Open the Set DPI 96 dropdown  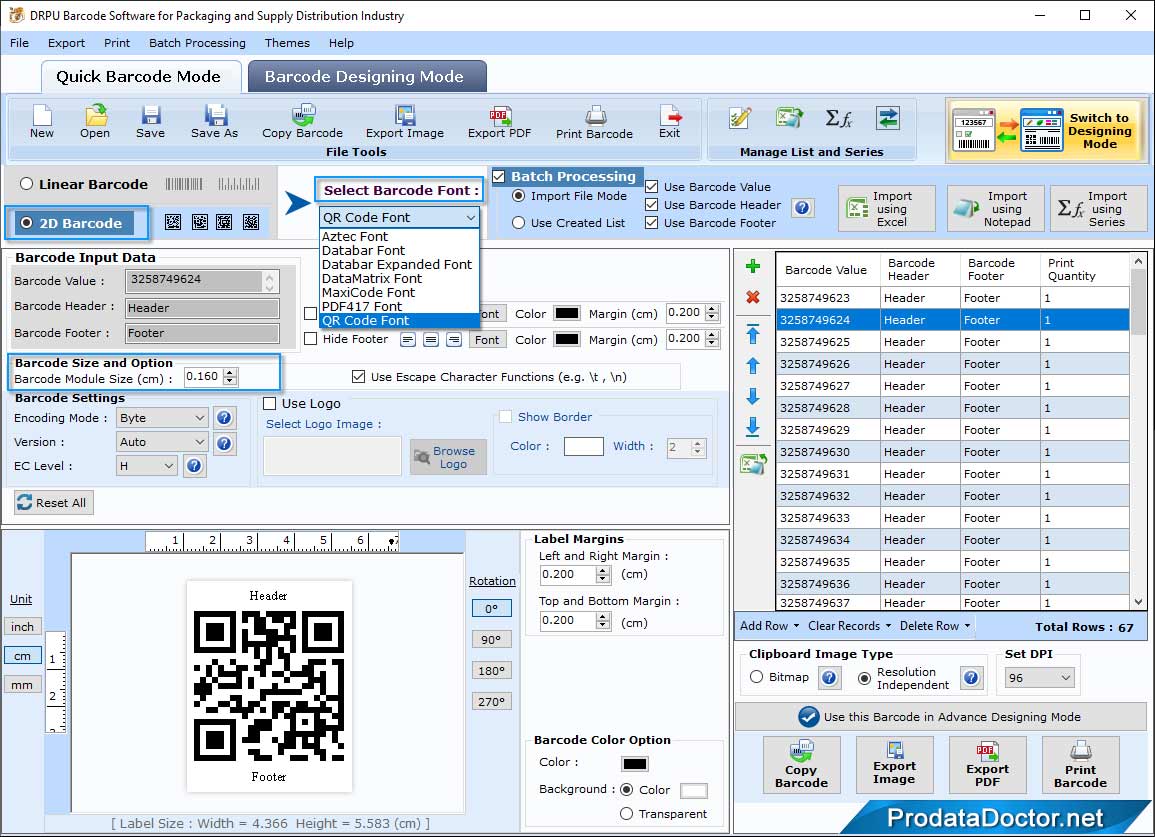[x=1039, y=678]
